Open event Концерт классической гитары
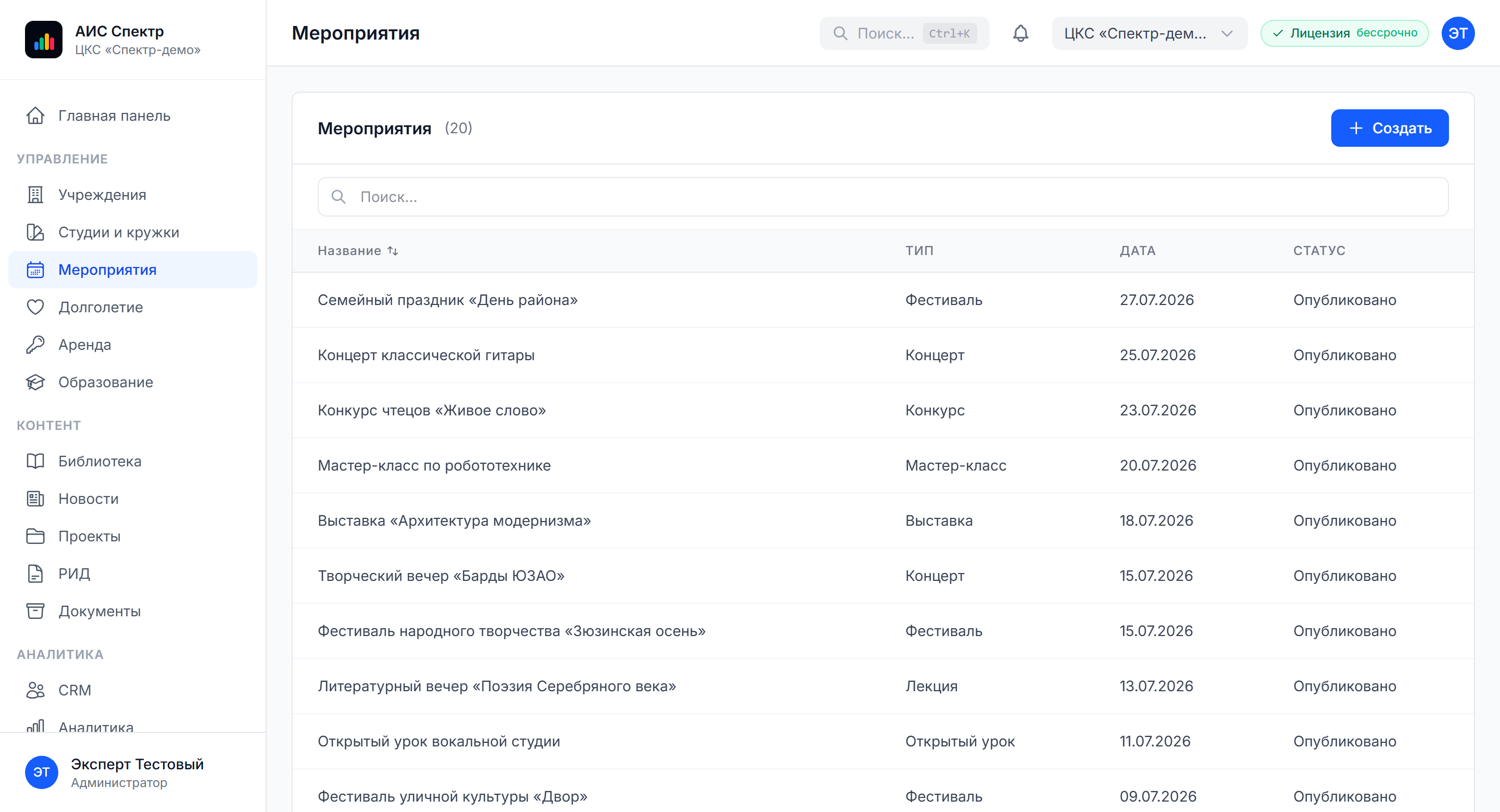 [883, 355]
